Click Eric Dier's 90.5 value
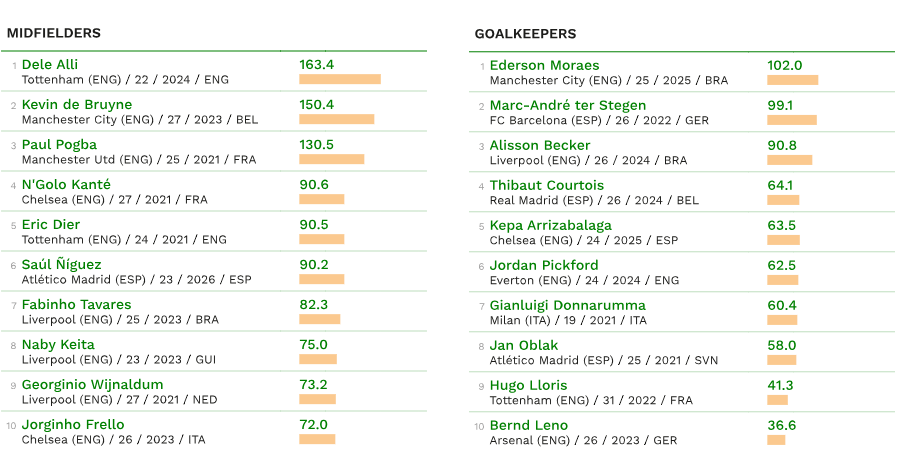The width and height of the screenshot is (899, 471). (314, 224)
